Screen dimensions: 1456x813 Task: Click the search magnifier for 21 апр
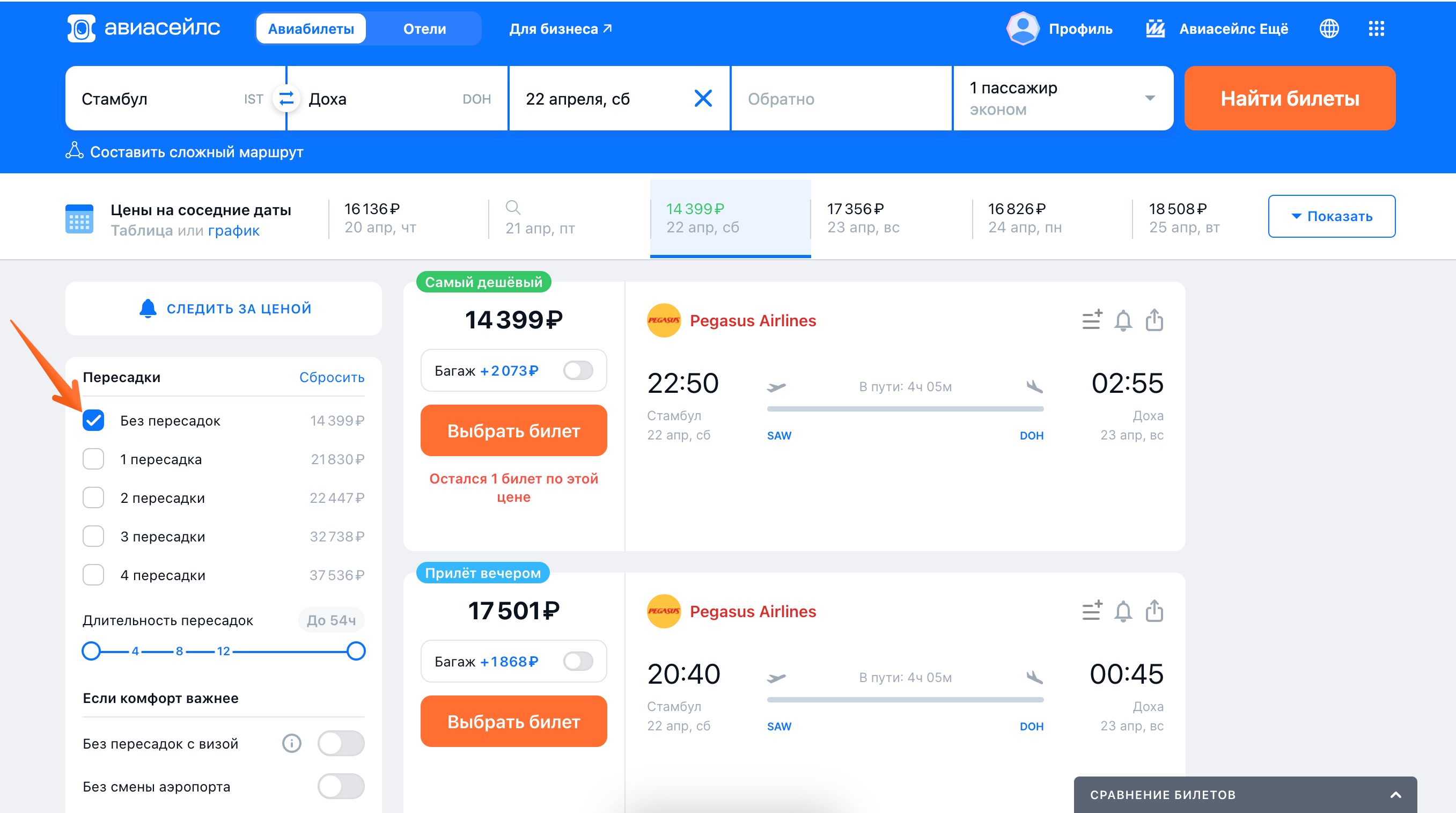coord(513,208)
